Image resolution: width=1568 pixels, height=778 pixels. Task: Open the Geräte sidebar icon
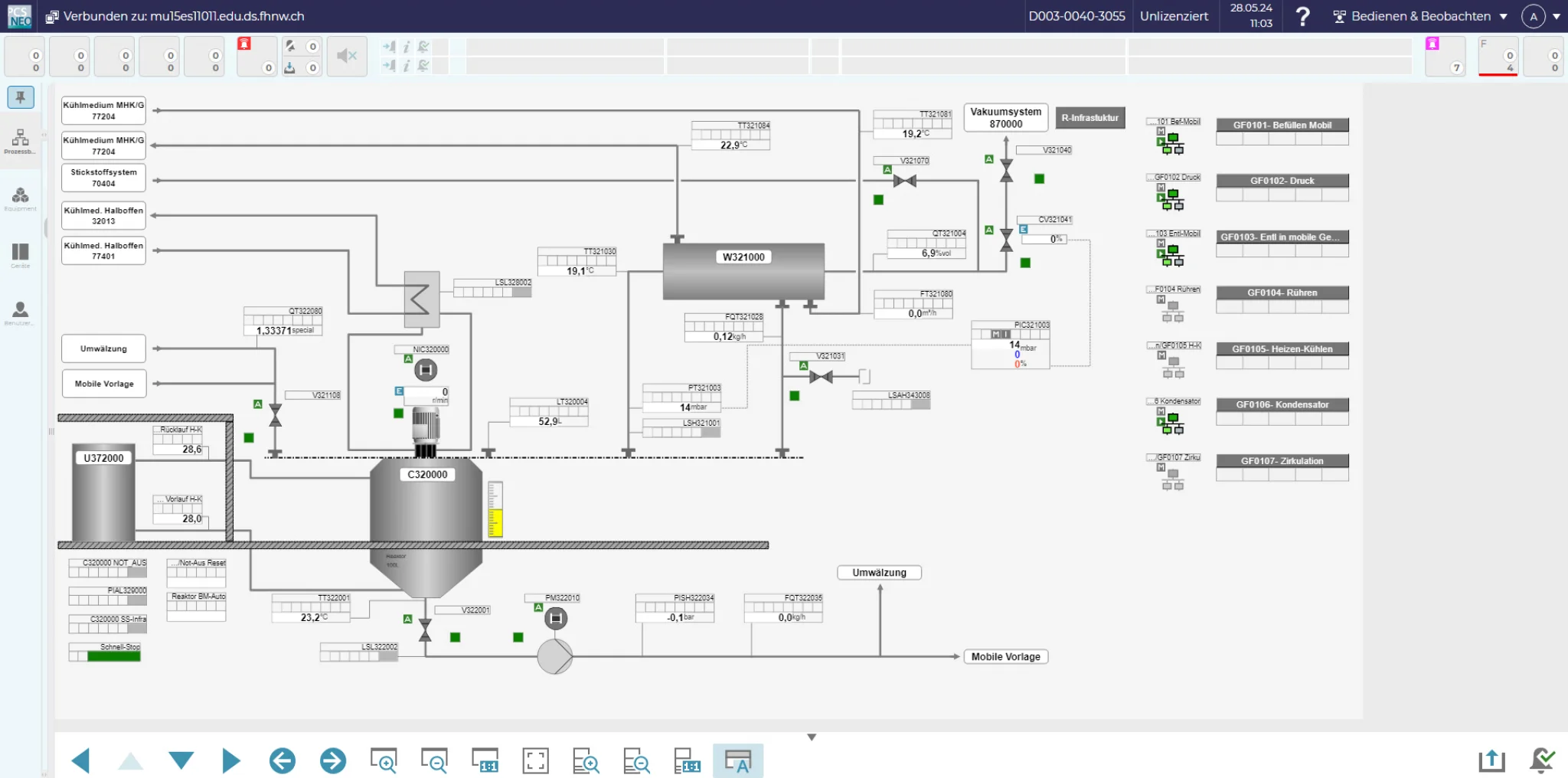click(21, 255)
